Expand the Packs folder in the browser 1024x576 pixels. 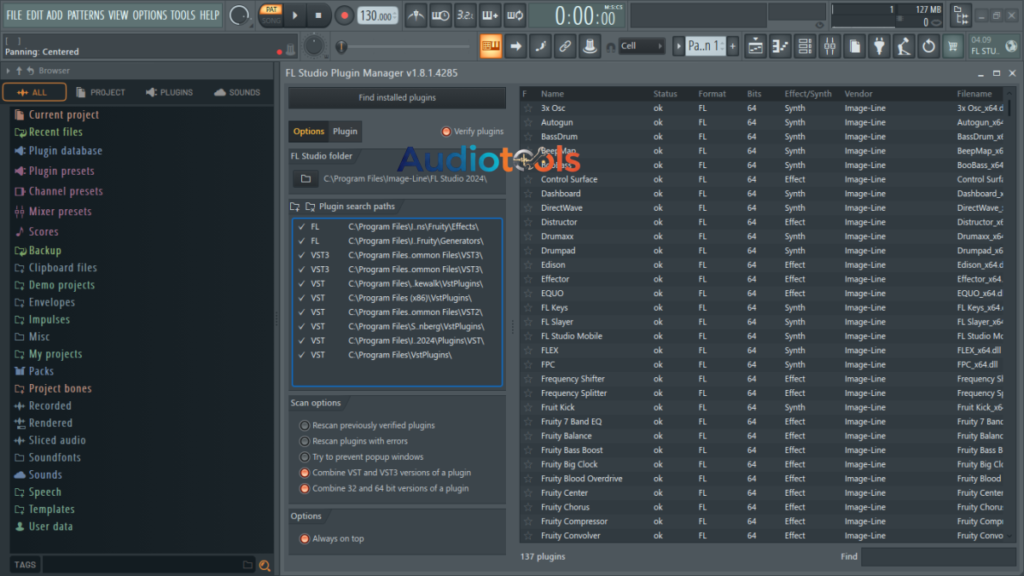pyautogui.click(x=41, y=371)
